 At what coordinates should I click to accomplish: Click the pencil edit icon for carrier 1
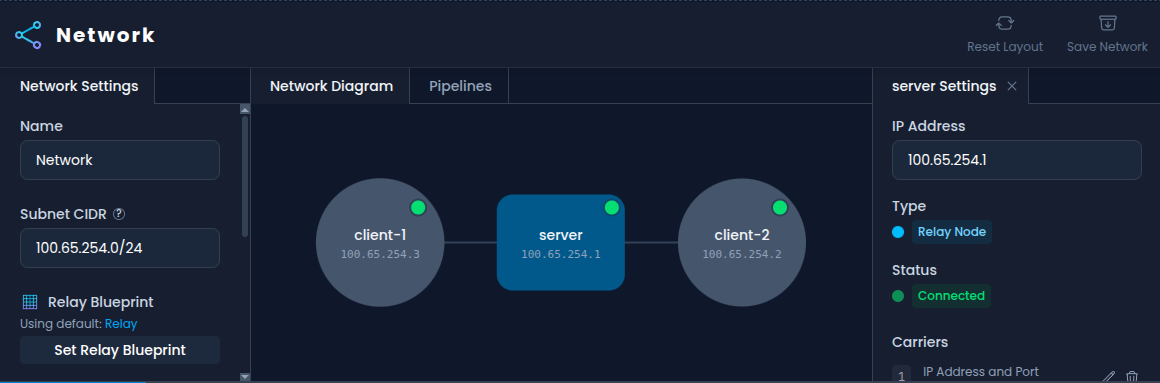point(1108,376)
